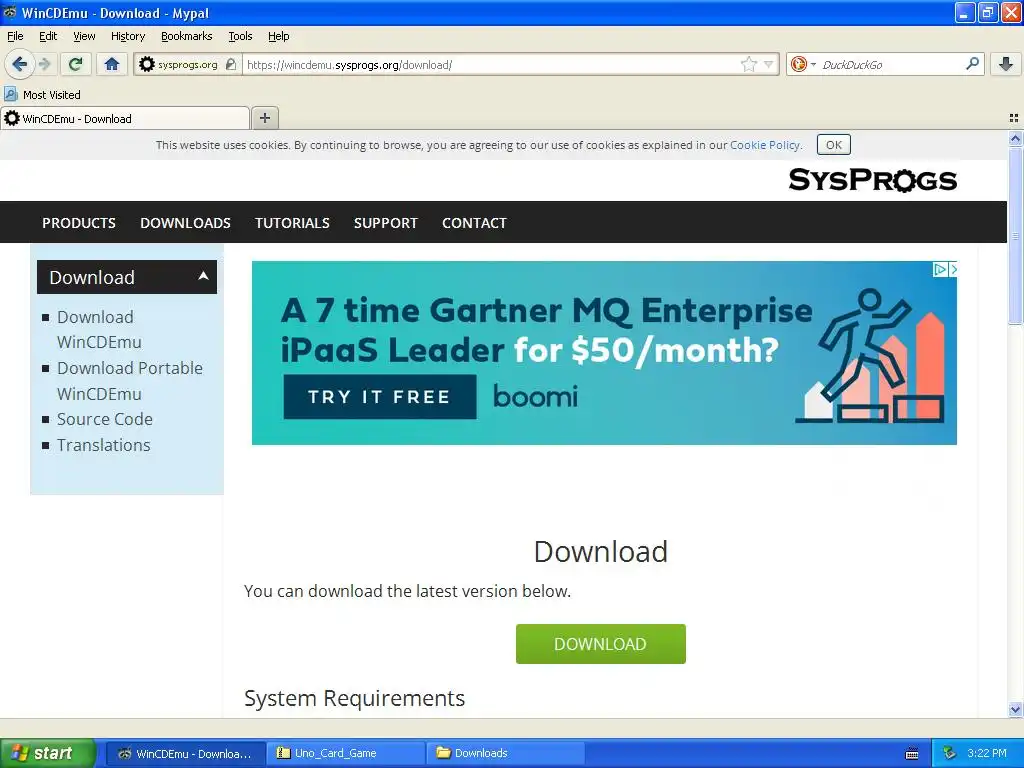Open the Downloads arrow toolbar button
1024x768 pixels.
pyautogui.click(x=1006, y=64)
